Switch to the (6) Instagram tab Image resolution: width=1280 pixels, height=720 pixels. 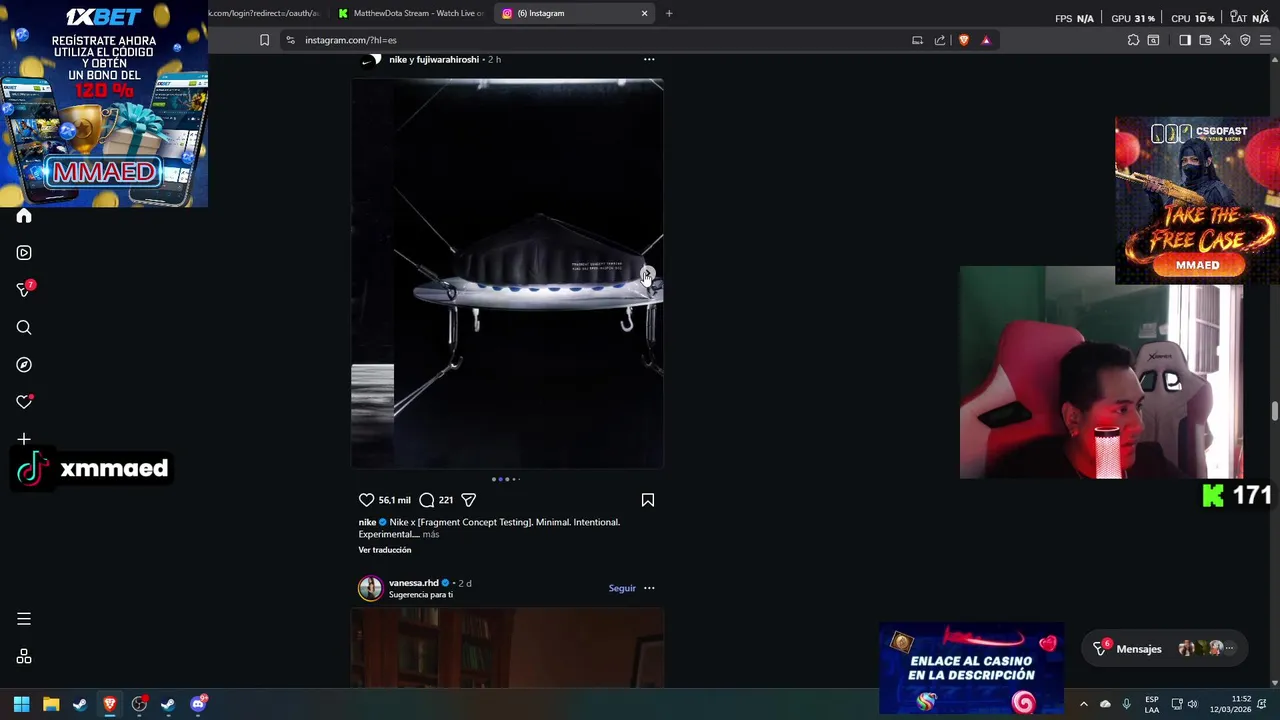575,13
